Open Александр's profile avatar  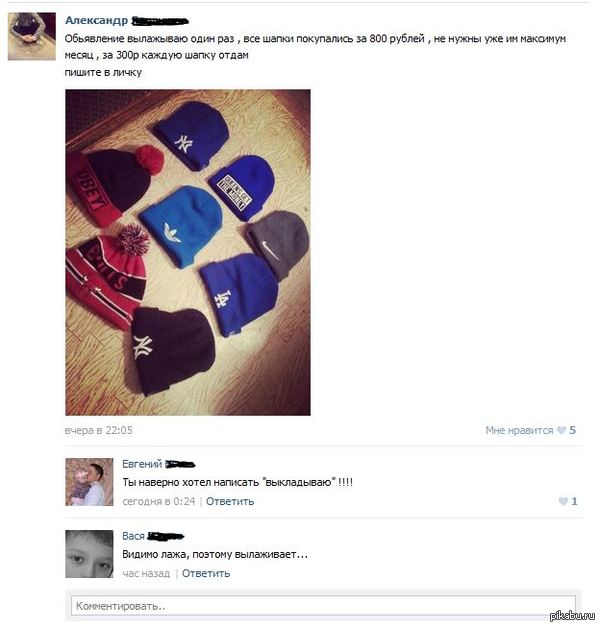(32, 36)
